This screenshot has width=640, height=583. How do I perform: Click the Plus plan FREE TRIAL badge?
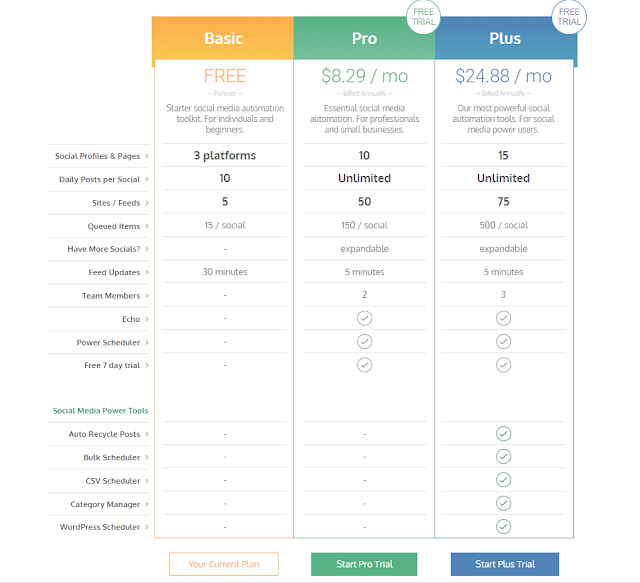[569, 17]
